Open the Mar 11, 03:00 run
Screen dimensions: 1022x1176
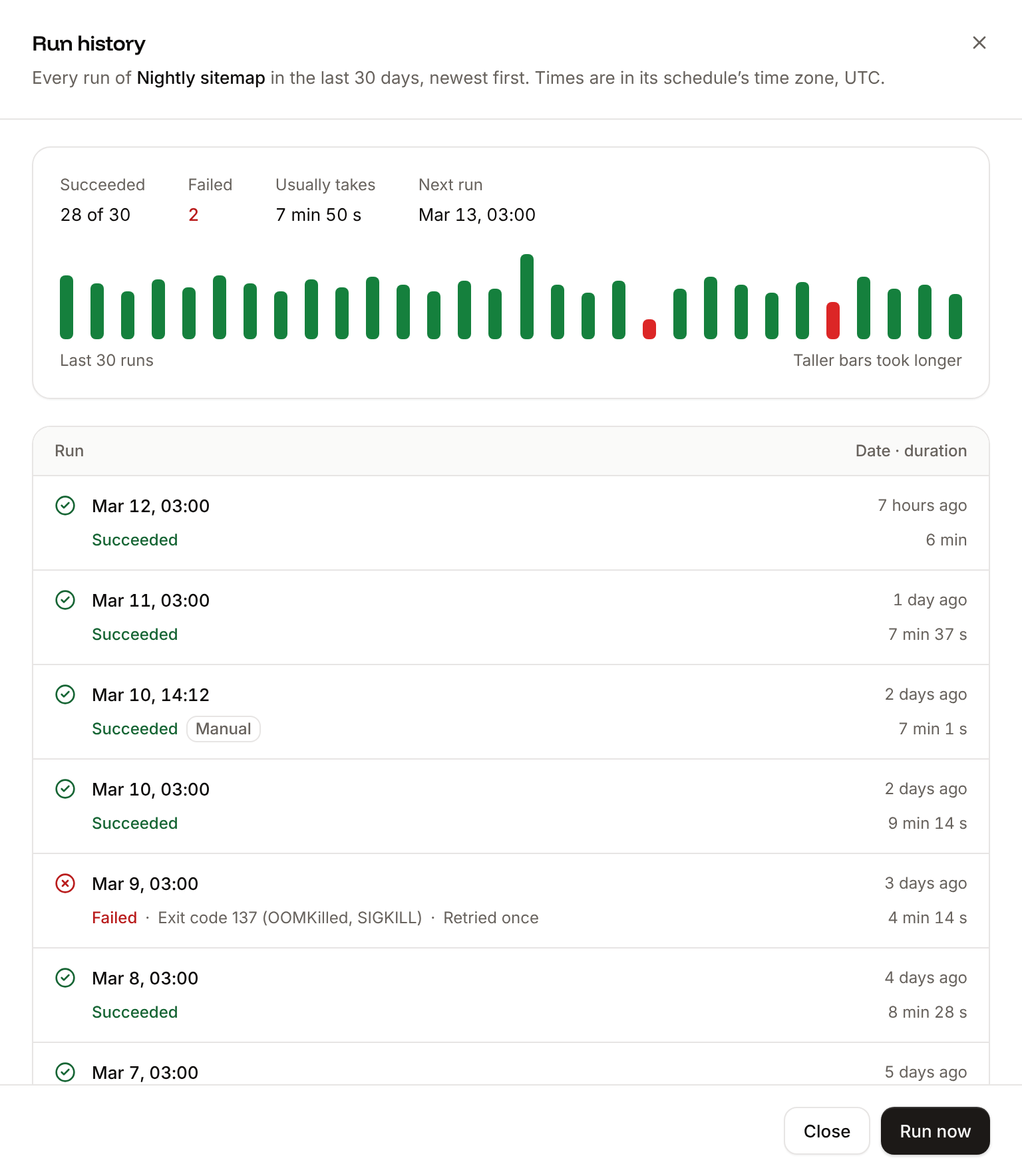pos(511,617)
